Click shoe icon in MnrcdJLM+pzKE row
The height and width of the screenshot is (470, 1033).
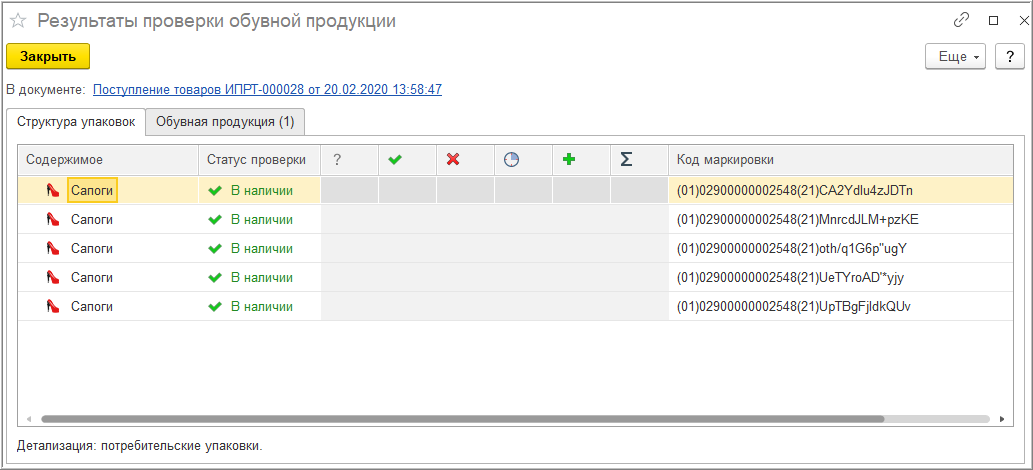[53, 220]
